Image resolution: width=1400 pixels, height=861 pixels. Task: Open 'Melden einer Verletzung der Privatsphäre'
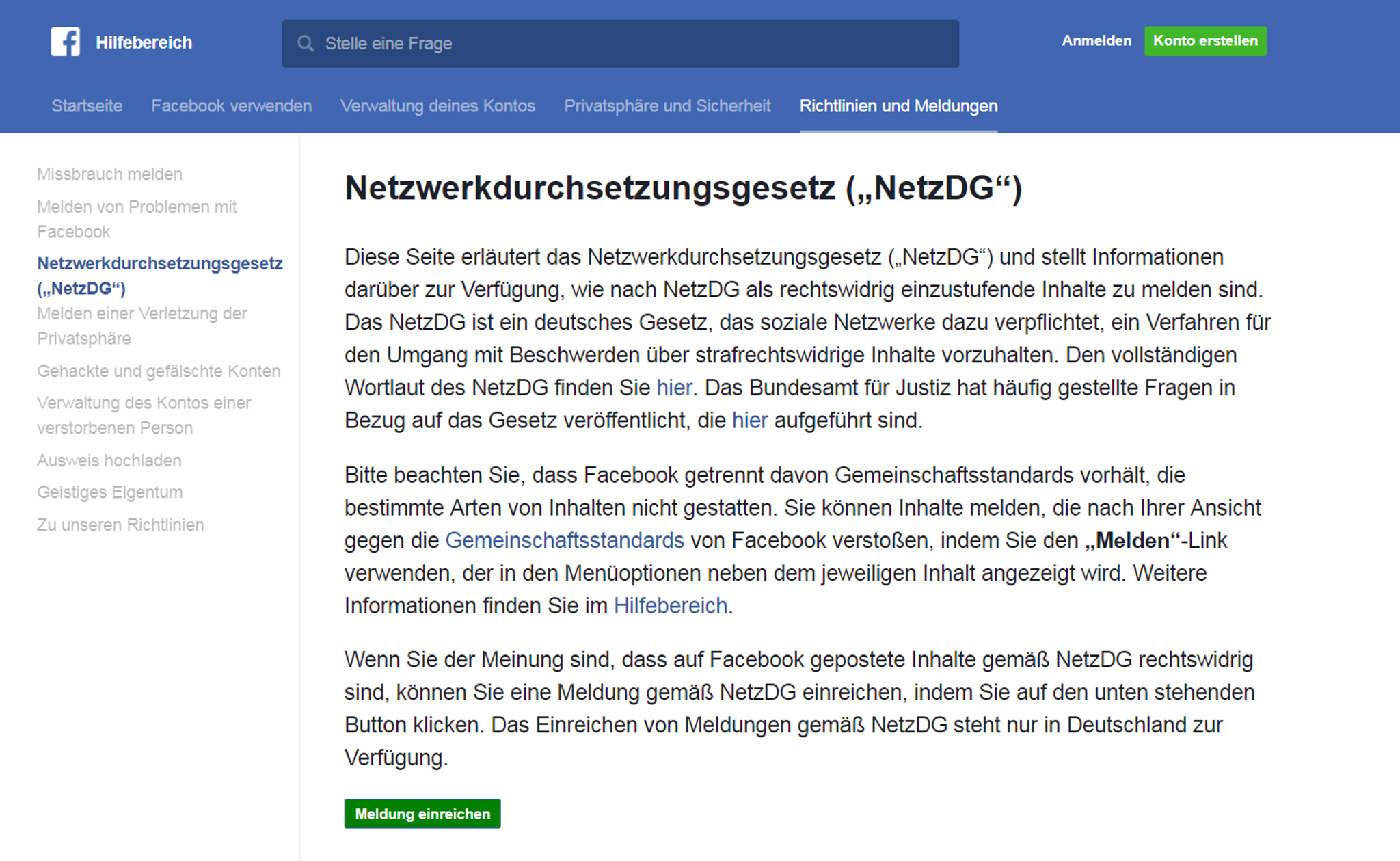pos(142,326)
